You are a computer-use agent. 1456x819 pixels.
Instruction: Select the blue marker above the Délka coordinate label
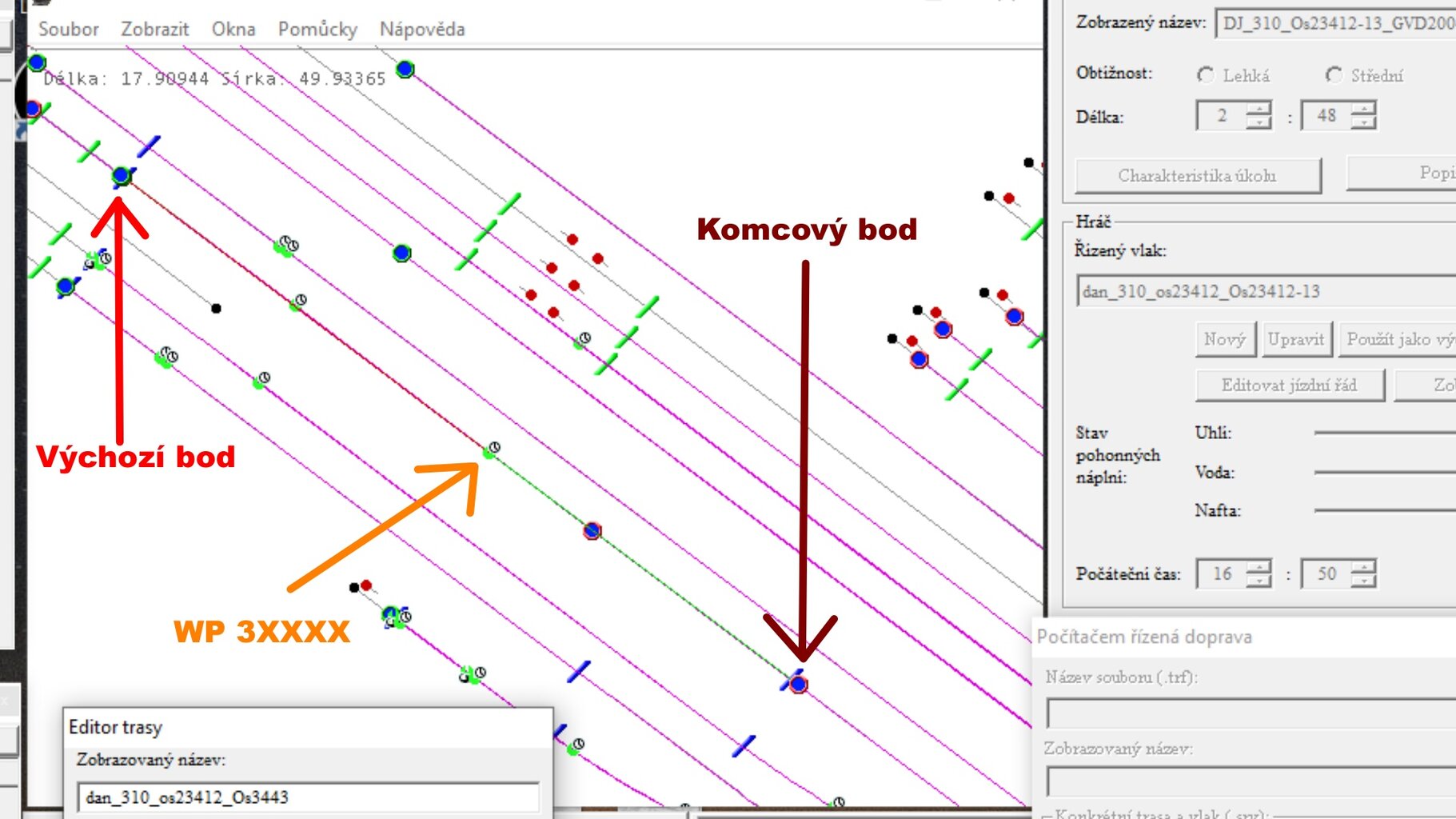[37, 62]
